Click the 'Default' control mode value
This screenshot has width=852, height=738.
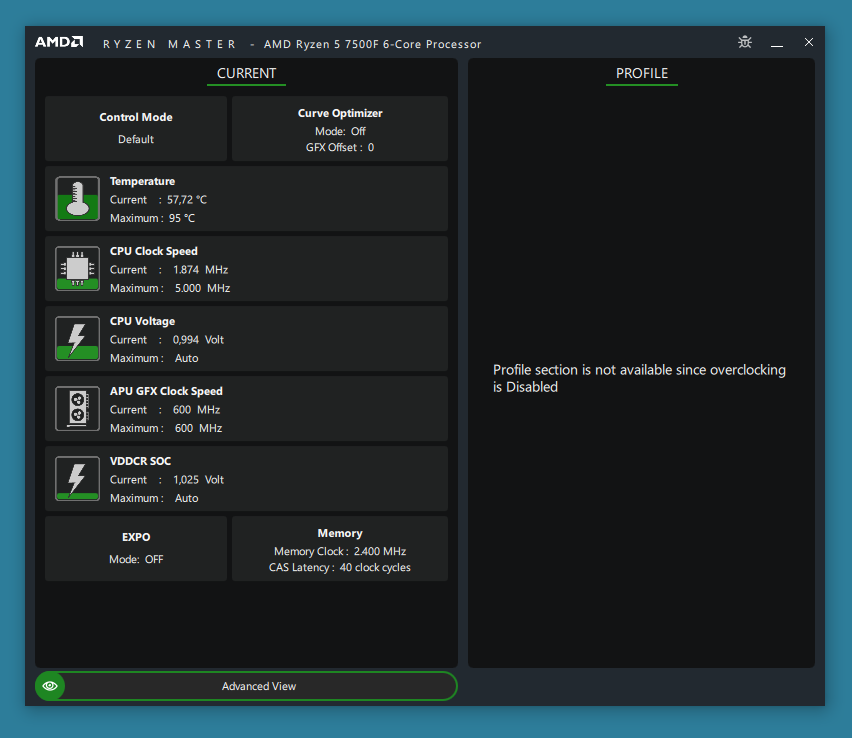(x=136, y=140)
